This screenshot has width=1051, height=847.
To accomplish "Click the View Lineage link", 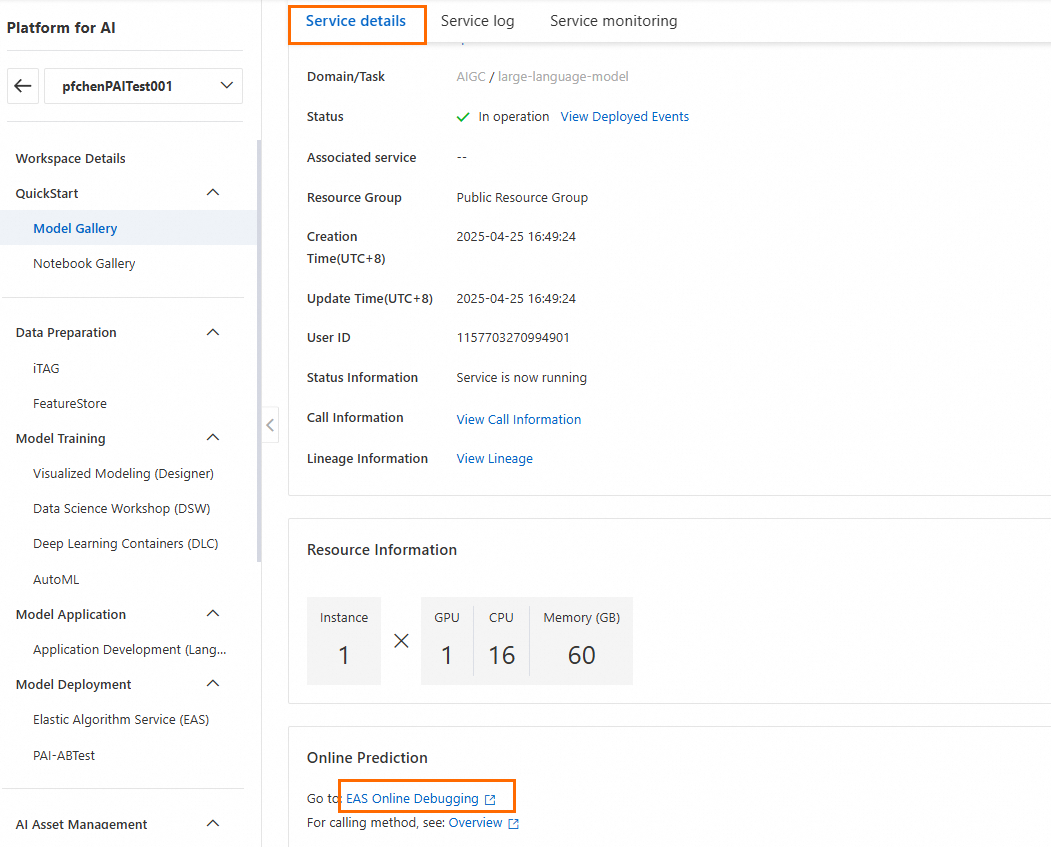I will pos(494,458).
